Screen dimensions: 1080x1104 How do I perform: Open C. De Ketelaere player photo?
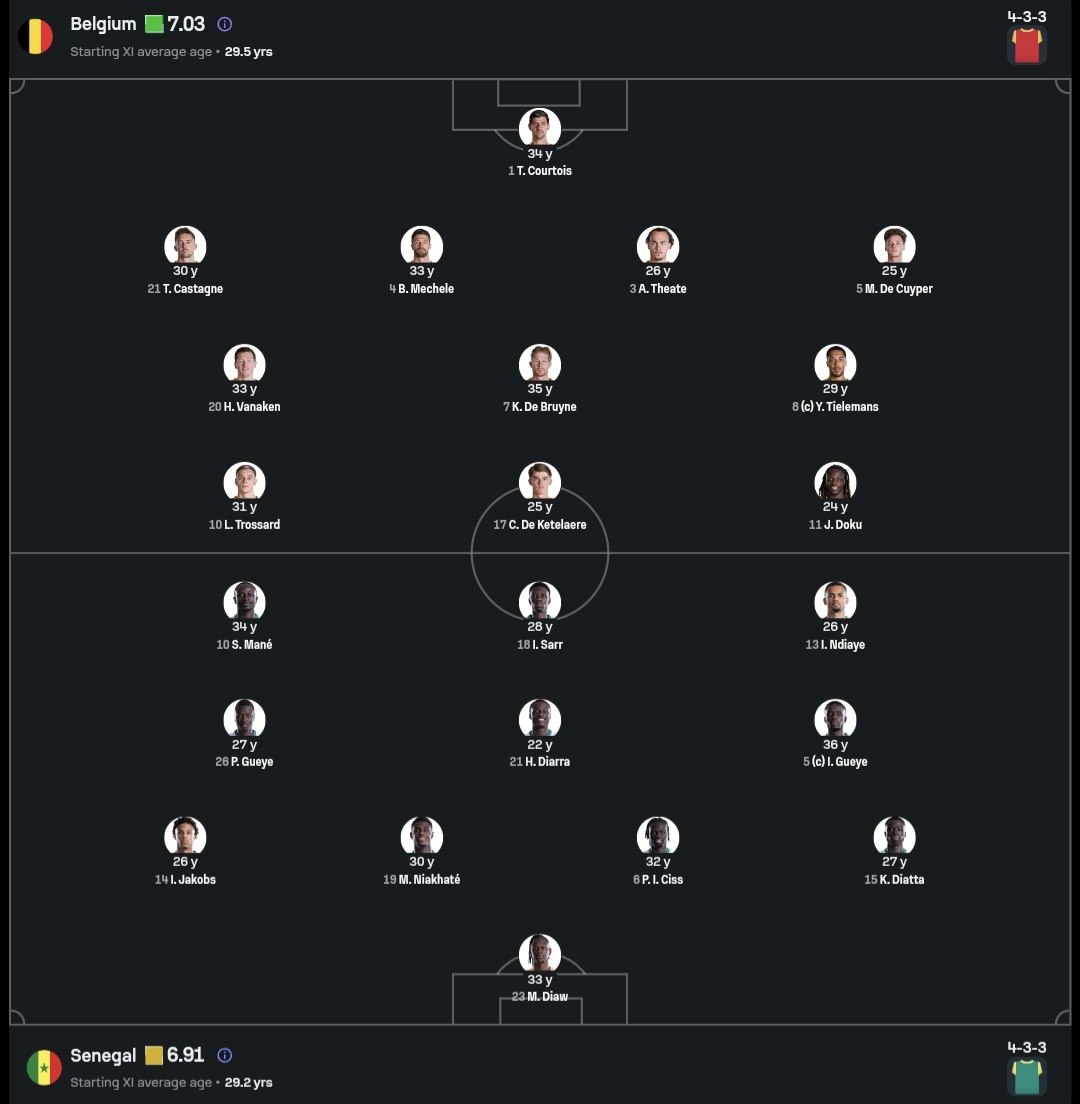tap(540, 483)
